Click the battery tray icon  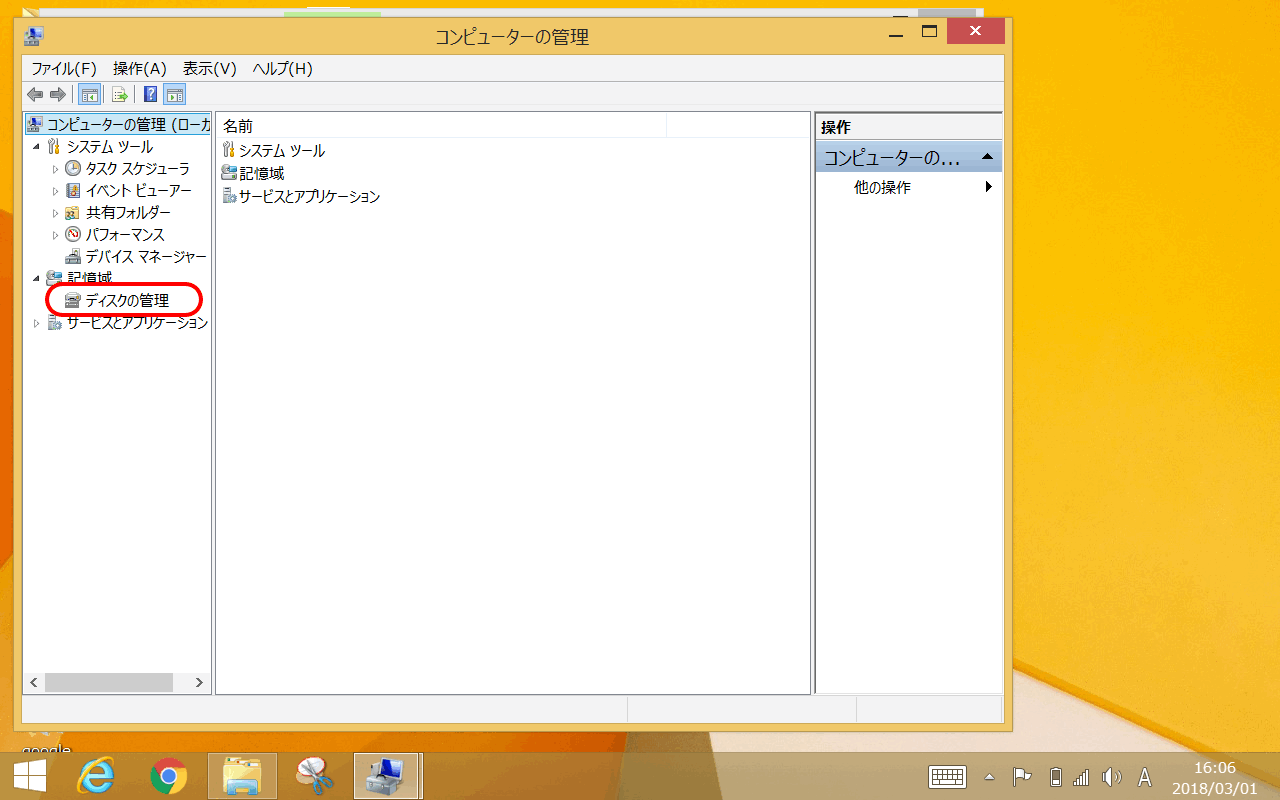pos(1055,777)
